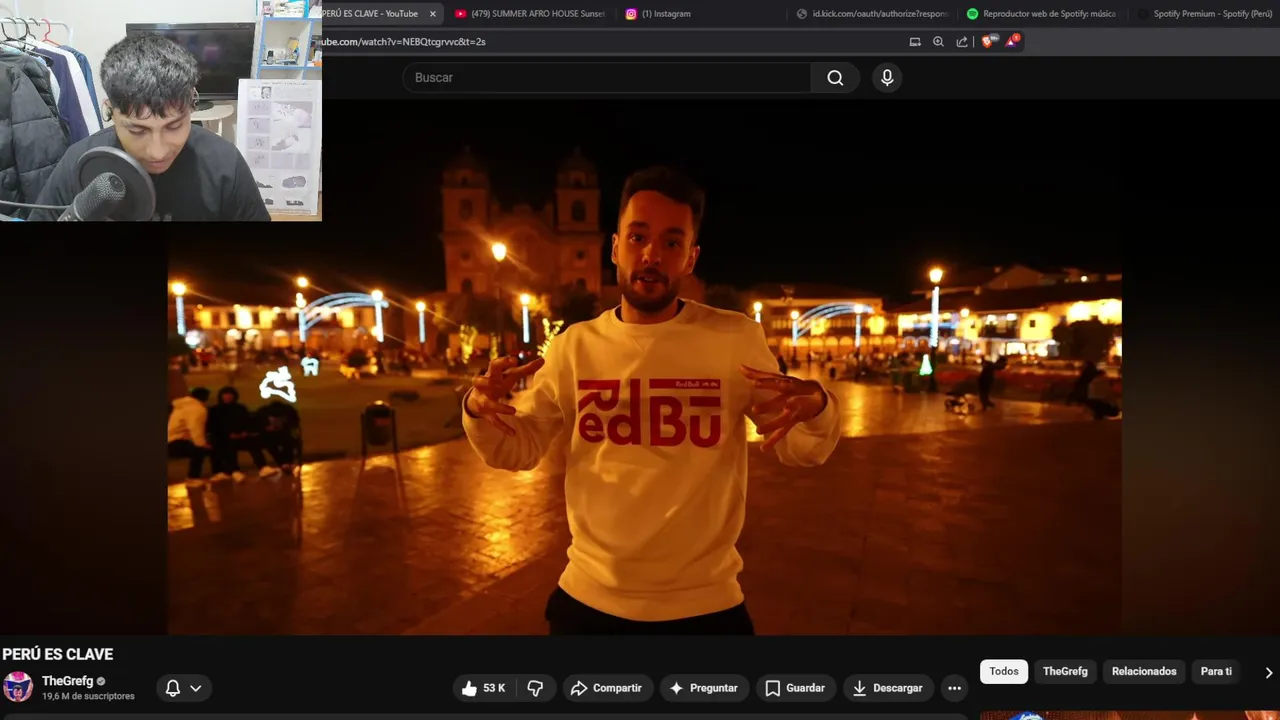Click the Guardar button
Image resolution: width=1280 pixels, height=720 pixels.
click(x=795, y=688)
